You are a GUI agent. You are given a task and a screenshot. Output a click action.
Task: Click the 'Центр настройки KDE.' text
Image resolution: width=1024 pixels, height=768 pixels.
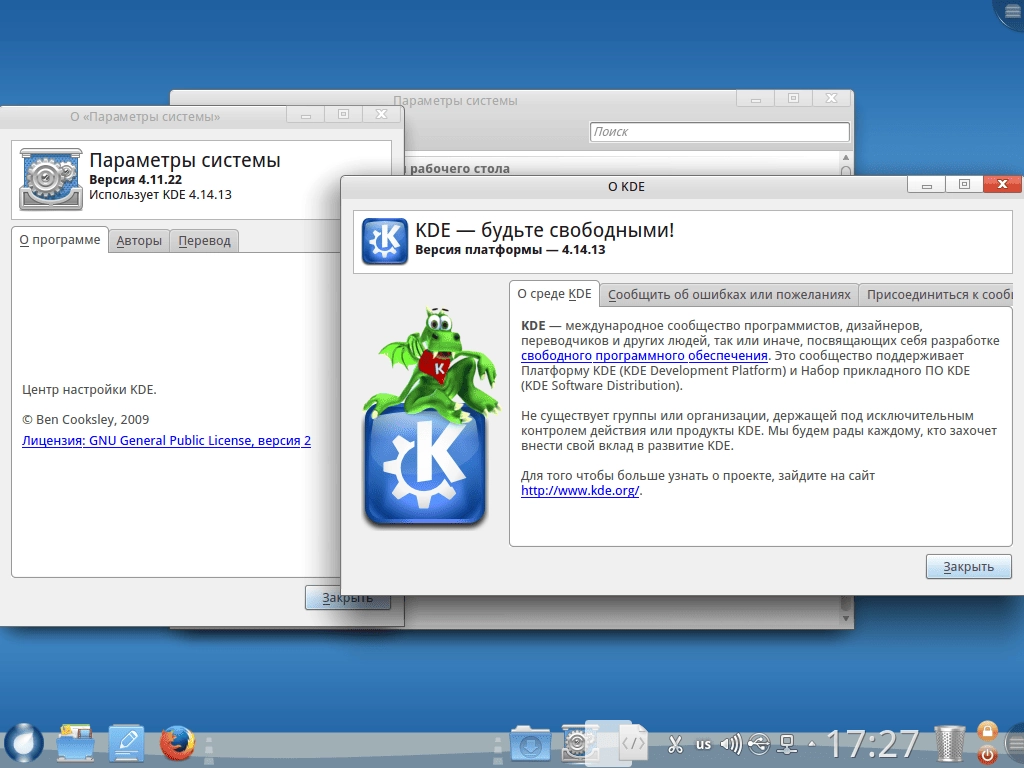tap(89, 390)
